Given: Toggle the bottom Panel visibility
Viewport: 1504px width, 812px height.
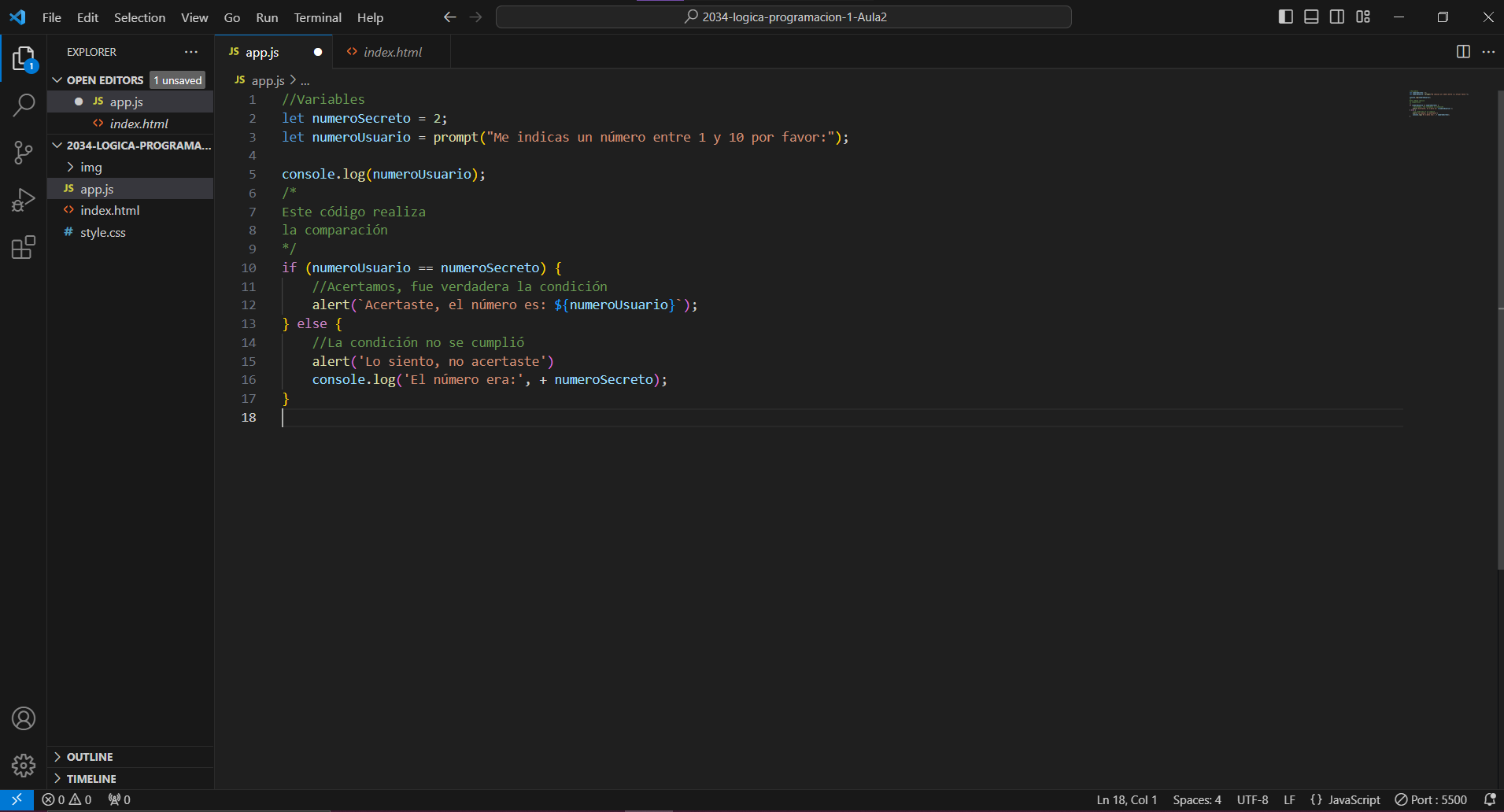Looking at the screenshot, I should point(1311,17).
